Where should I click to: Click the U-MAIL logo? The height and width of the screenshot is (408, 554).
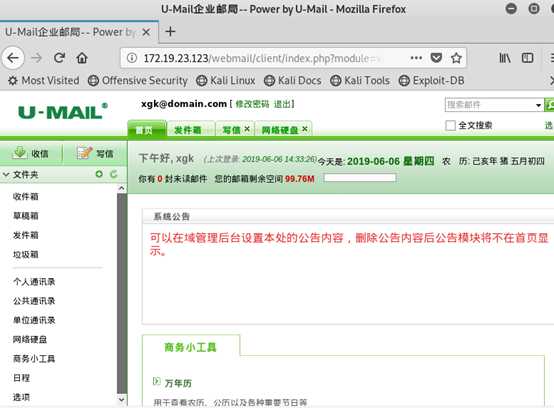tap(63, 112)
